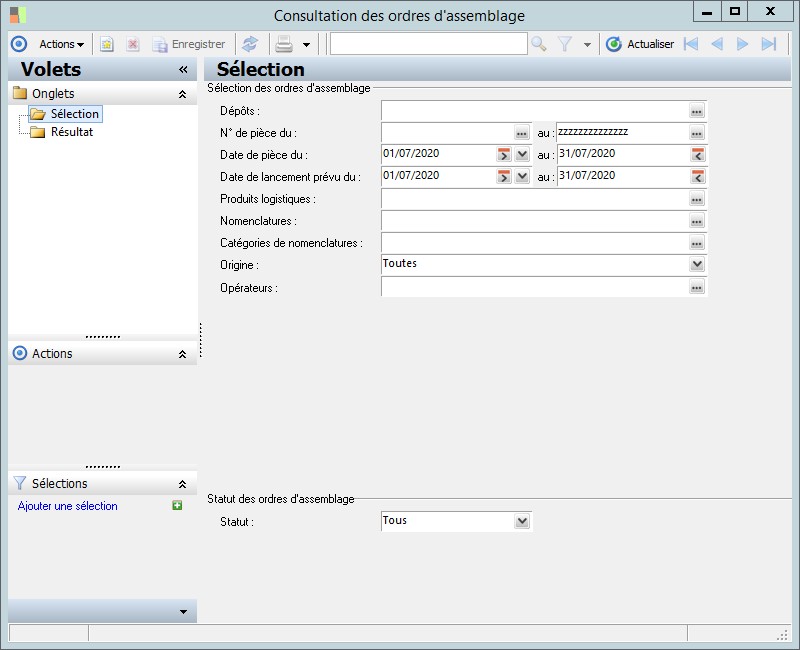
Task: Click the refresh arrows toolbar icon
Action: (250, 44)
